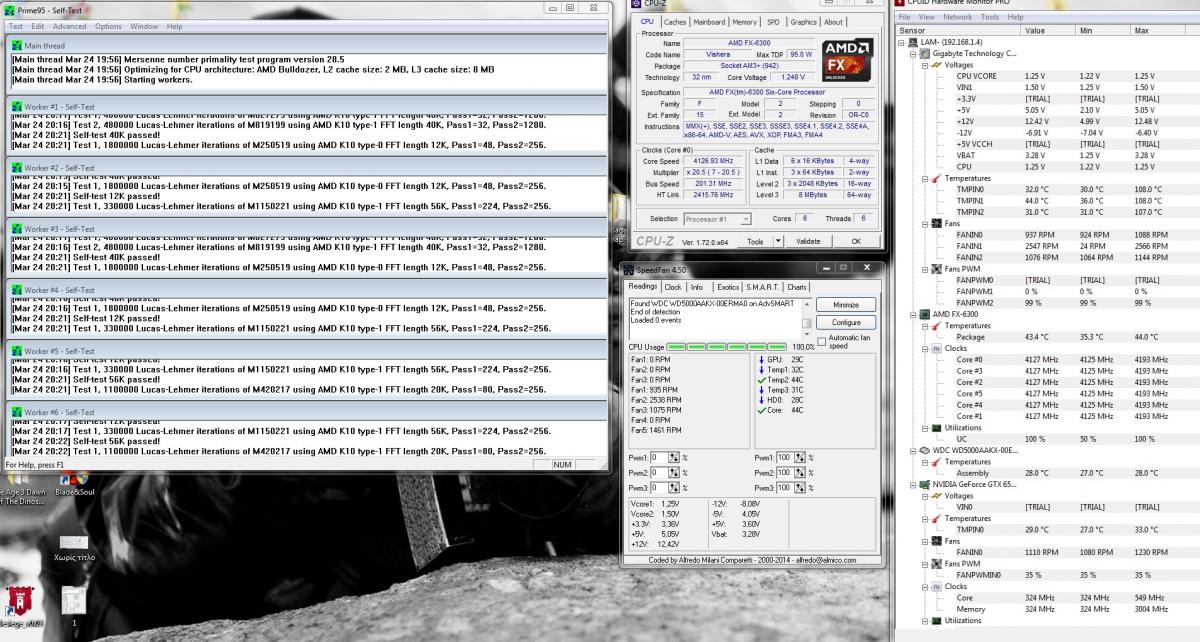The width and height of the screenshot is (1200, 642).
Task: Open the Blade&Soul desktop shortcut icon
Action: click(x=73, y=477)
